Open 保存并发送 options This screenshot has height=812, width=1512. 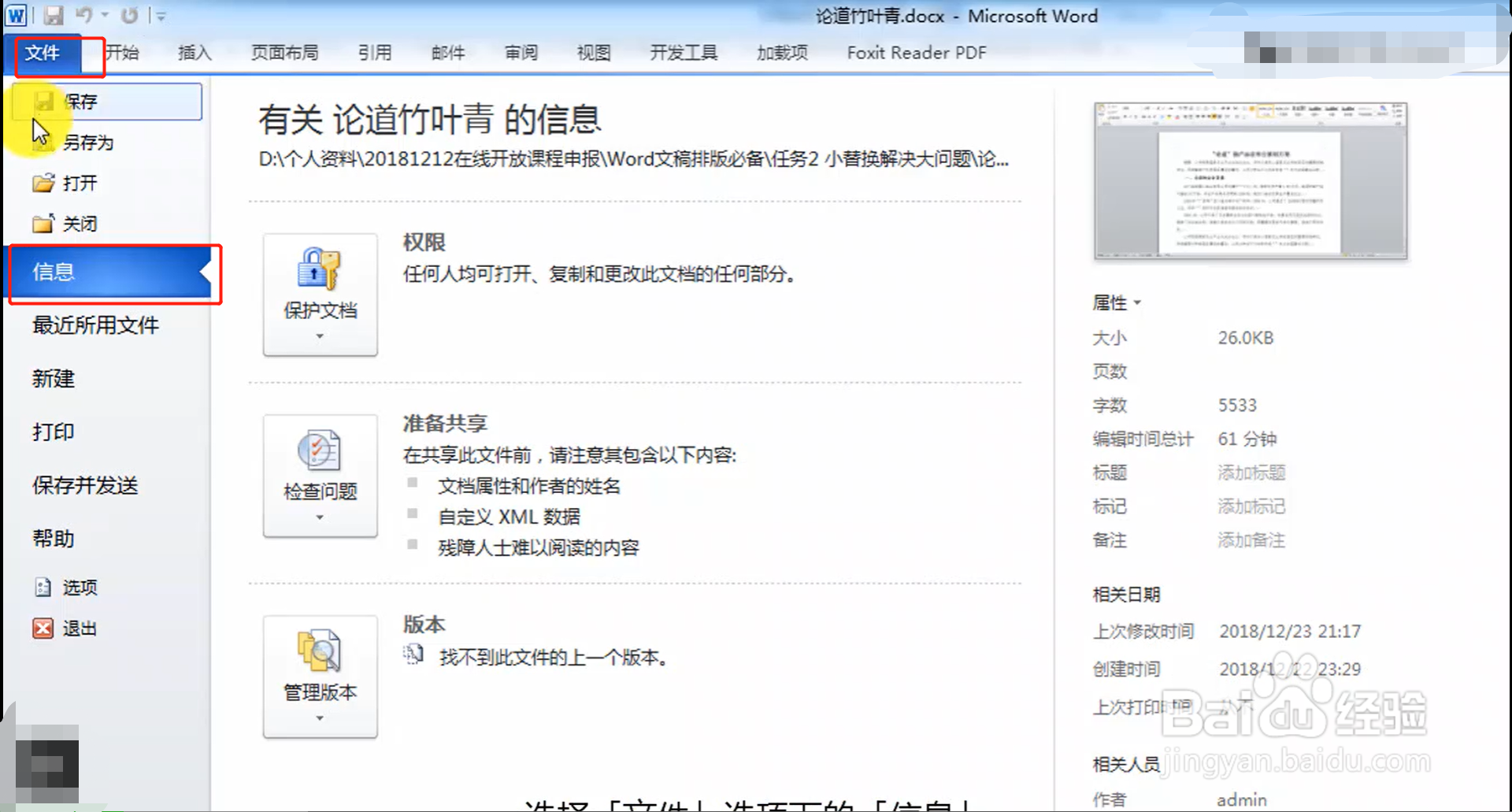pyautogui.click(x=85, y=485)
